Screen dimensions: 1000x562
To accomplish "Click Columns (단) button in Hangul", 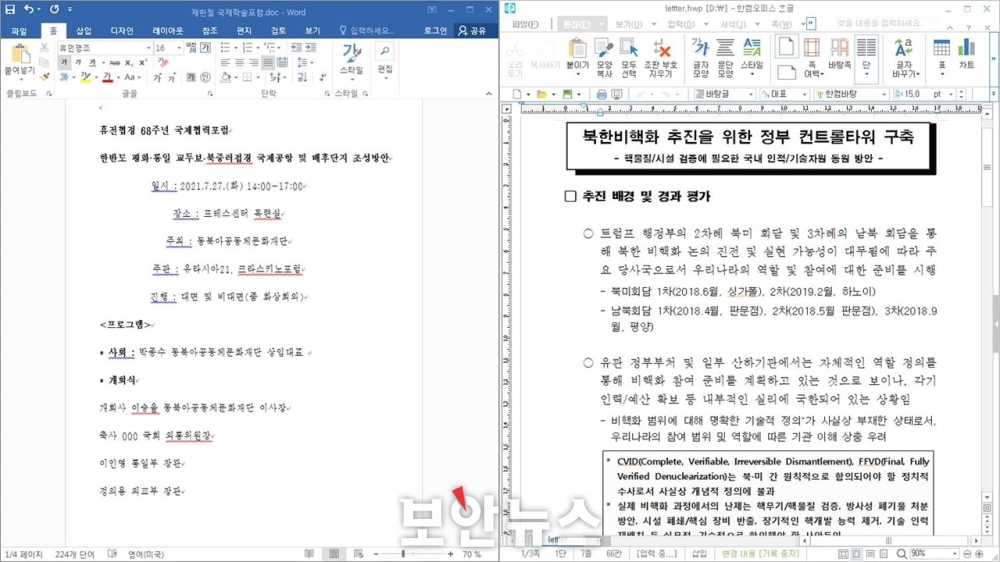I will coord(866,57).
